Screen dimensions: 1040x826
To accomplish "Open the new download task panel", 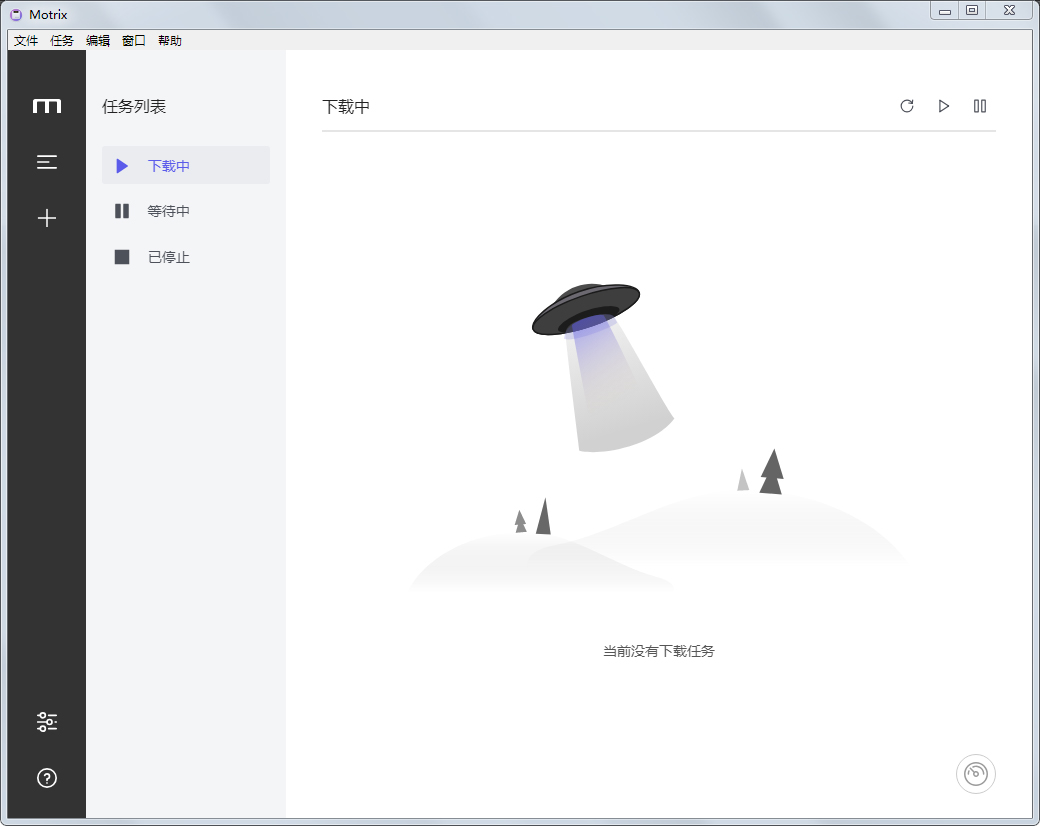I will [46, 218].
